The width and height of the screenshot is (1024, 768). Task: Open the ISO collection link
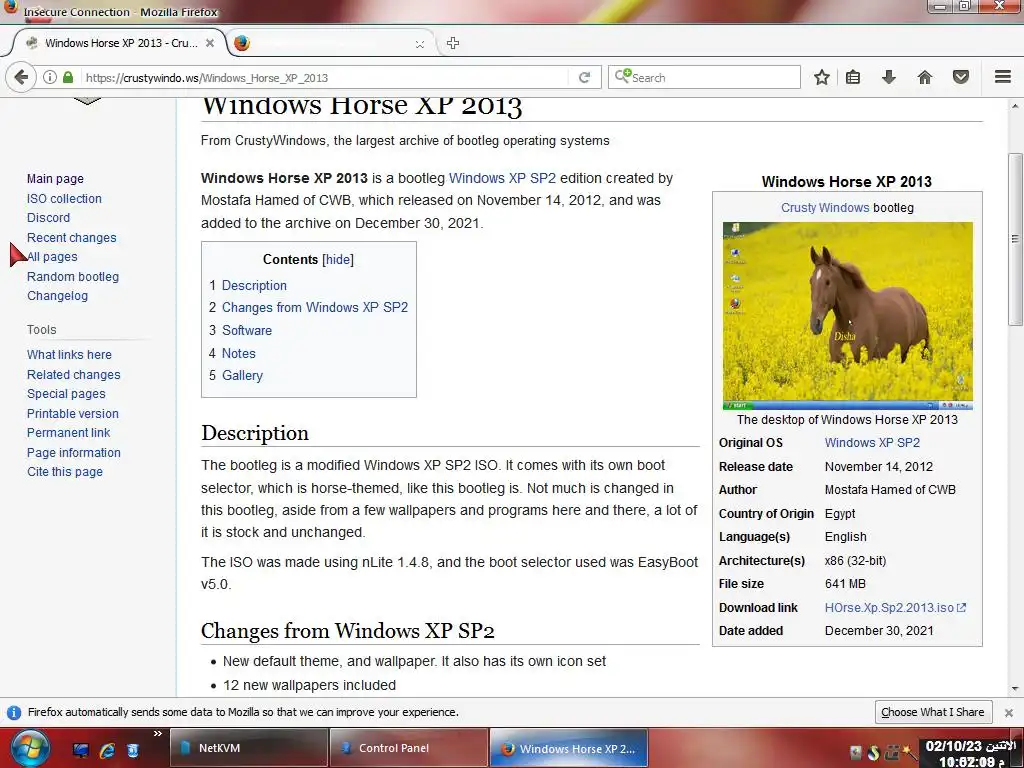(x=64, y=198)
